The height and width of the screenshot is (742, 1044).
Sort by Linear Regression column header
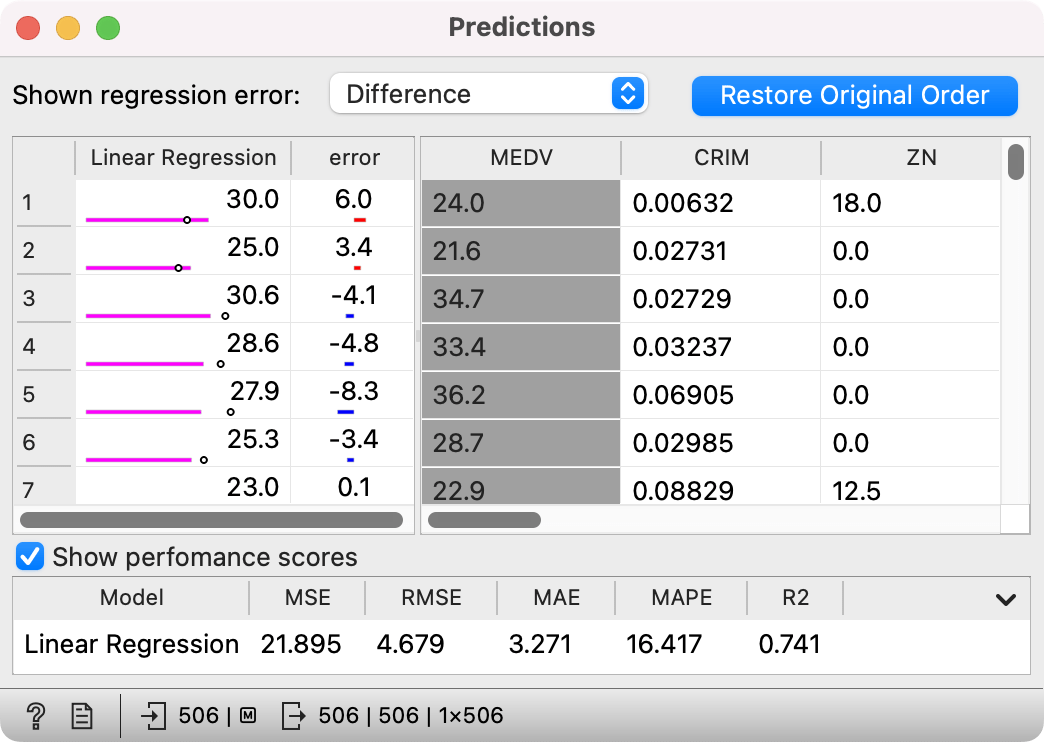[x=183, y=158]
